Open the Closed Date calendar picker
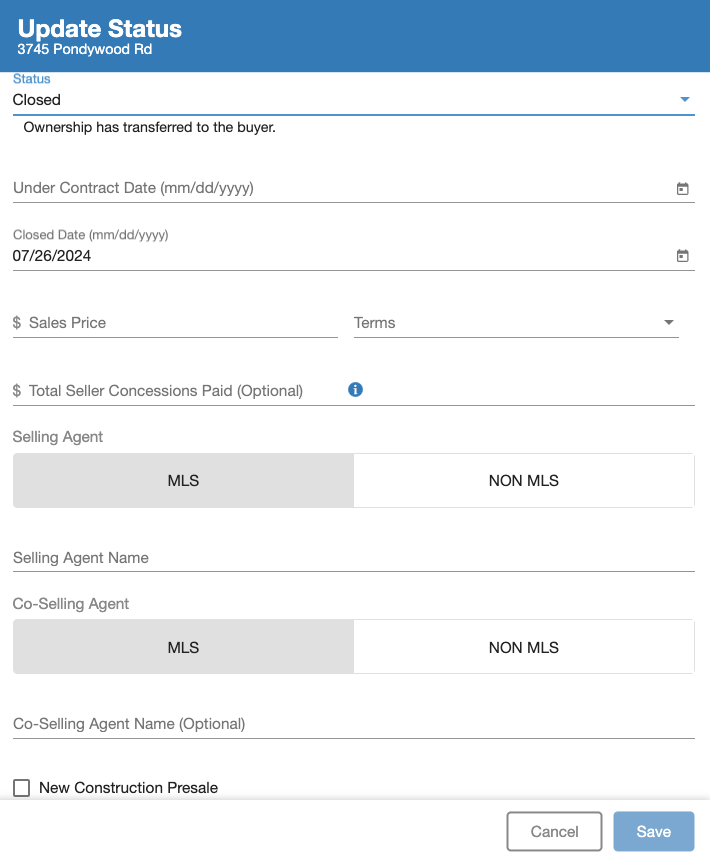 click(683, 255)
